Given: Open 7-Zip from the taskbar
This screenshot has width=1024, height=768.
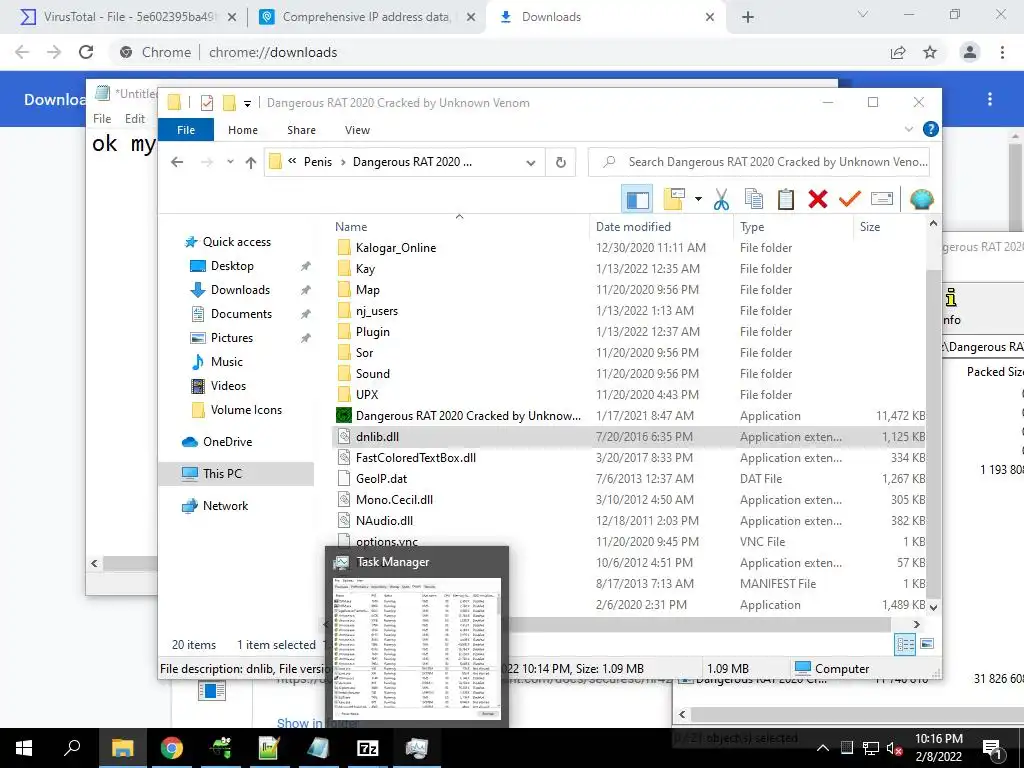Looking at the screenshot, I should 368,748.
